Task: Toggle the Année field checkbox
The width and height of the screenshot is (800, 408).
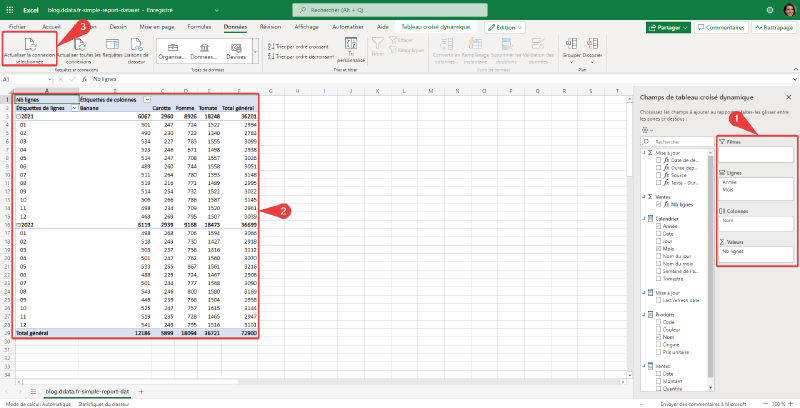Action: tap(659, 226)
